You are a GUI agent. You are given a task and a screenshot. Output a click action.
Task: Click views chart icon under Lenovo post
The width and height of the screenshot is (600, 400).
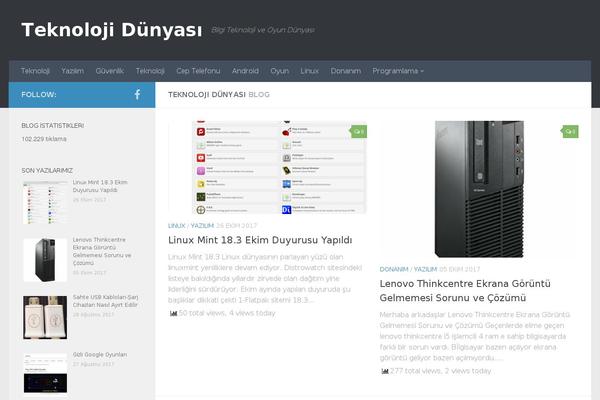(x=385, y=371)
